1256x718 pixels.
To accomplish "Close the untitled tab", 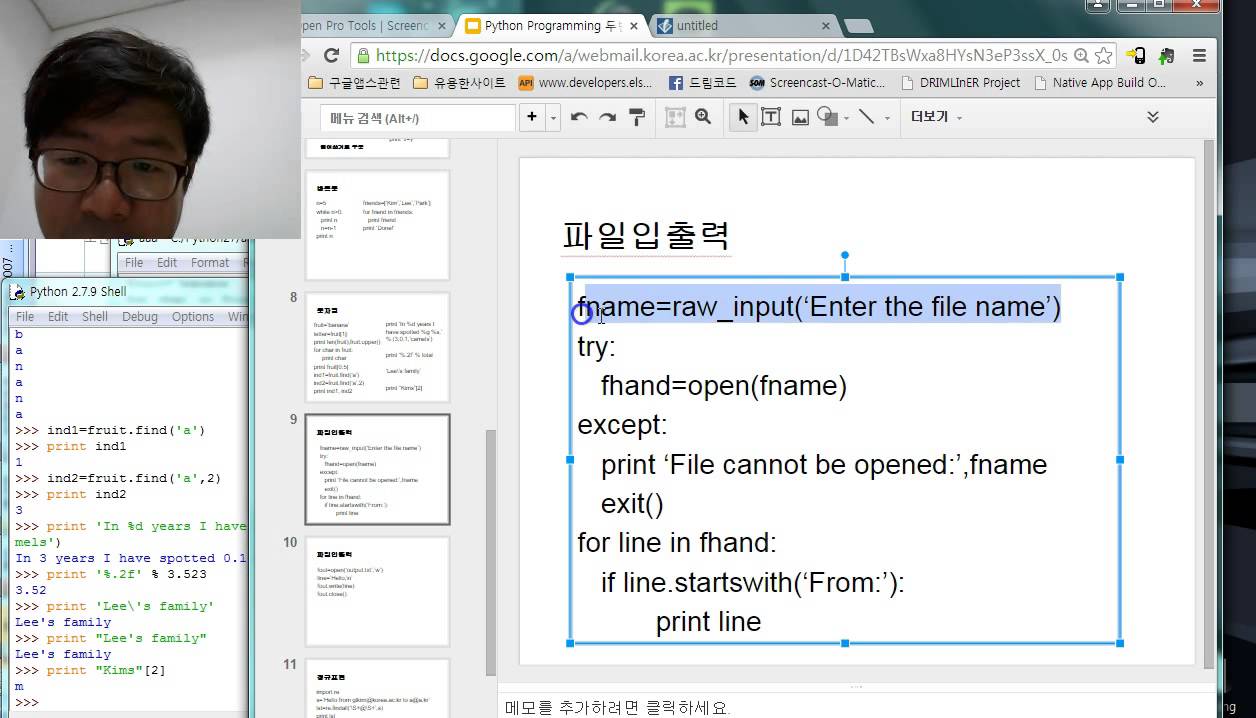I will pyautogui.click(x=826, y=26).
